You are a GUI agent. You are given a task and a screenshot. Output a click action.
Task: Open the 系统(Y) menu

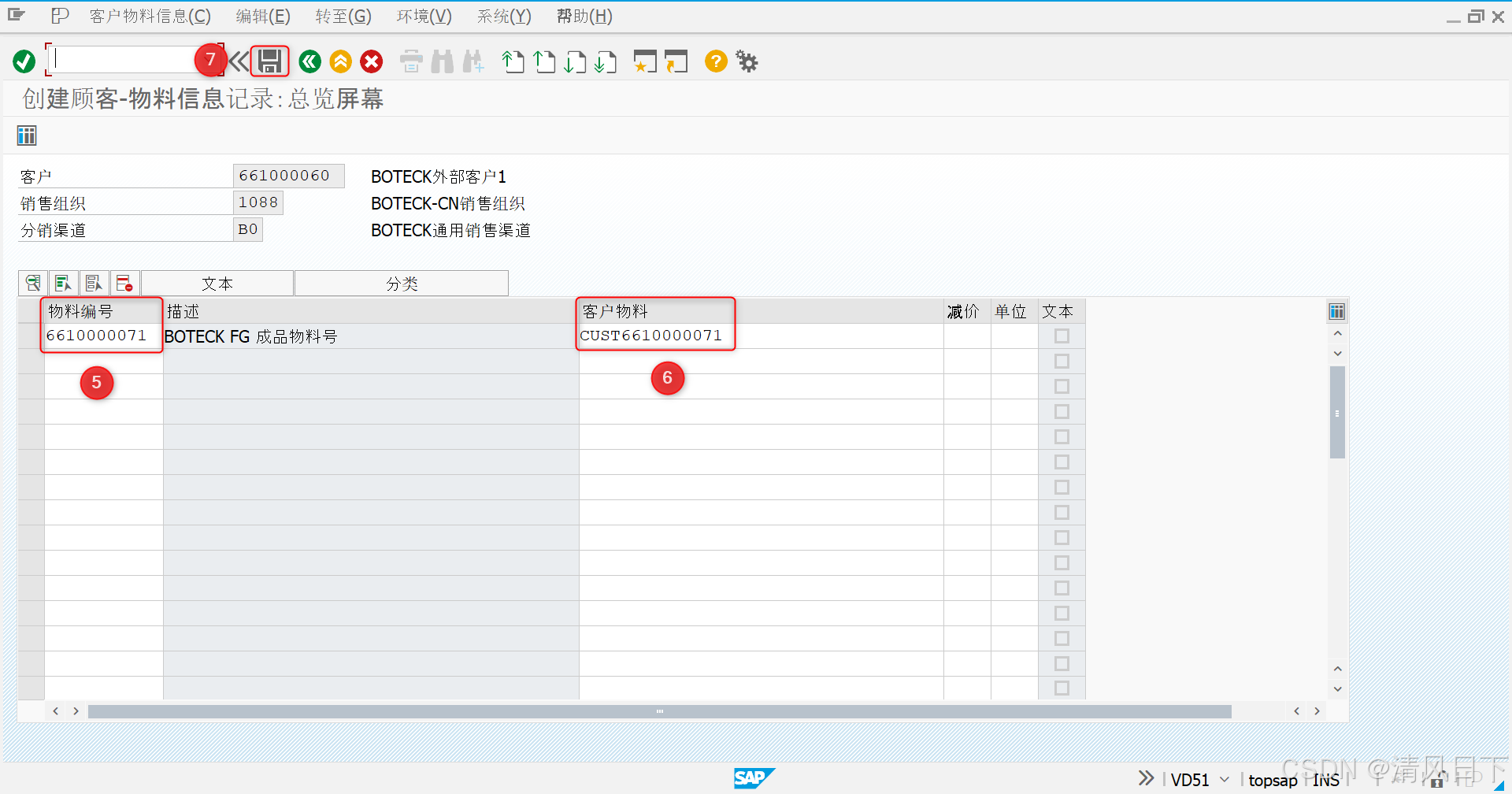click(503, 16)
